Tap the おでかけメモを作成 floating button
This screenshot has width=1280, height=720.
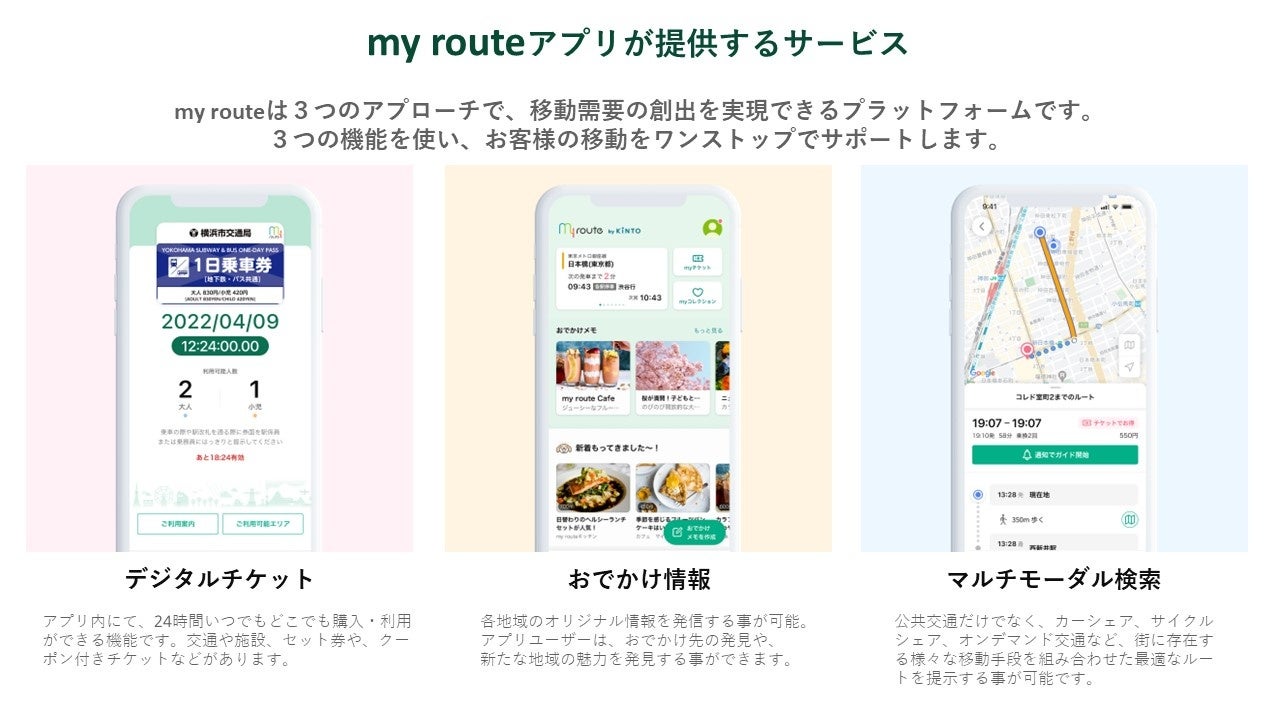click(x=693, y=532)
